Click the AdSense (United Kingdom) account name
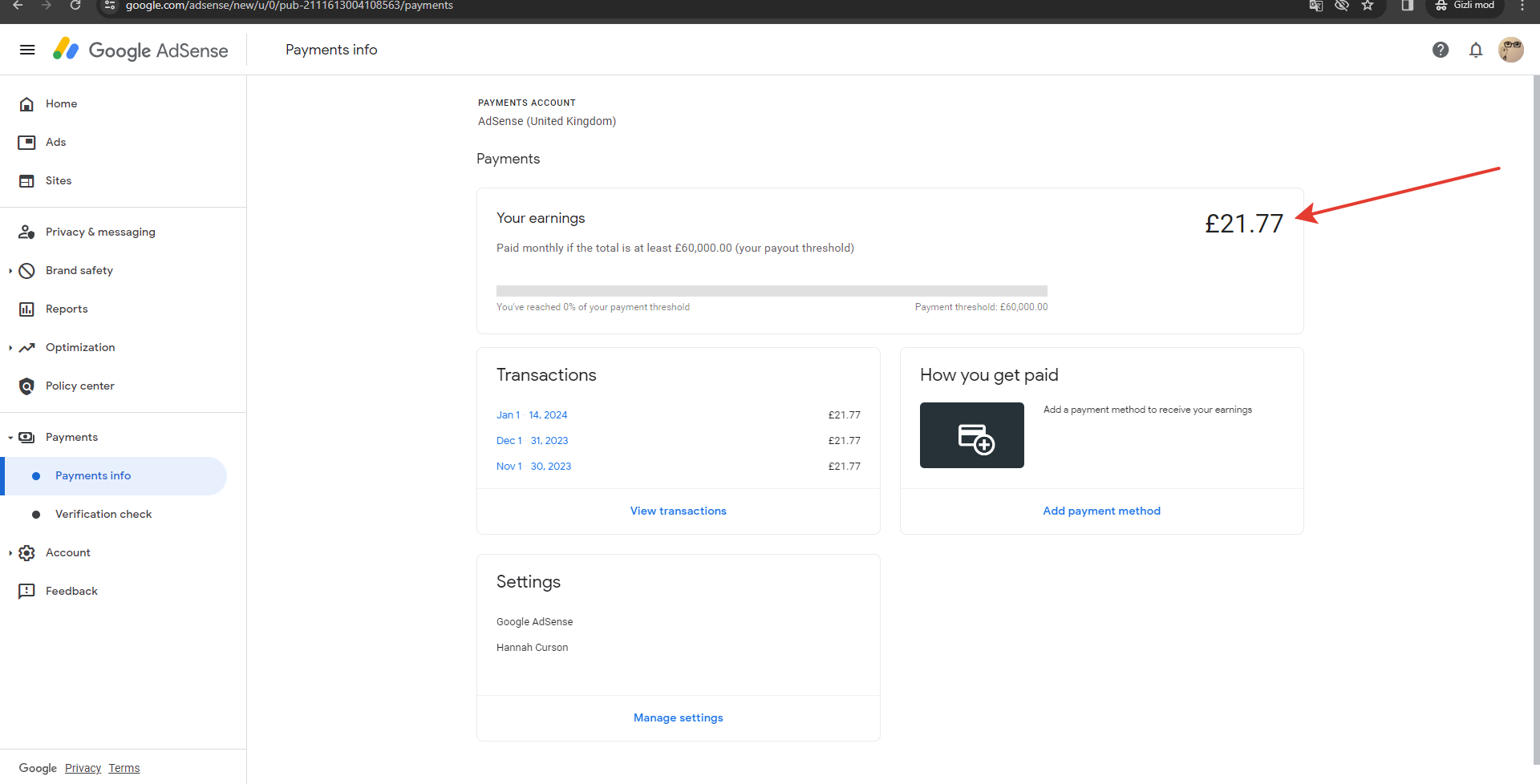Image resolution: width=1540 pixels, height=784 pixels. point(547,121)
